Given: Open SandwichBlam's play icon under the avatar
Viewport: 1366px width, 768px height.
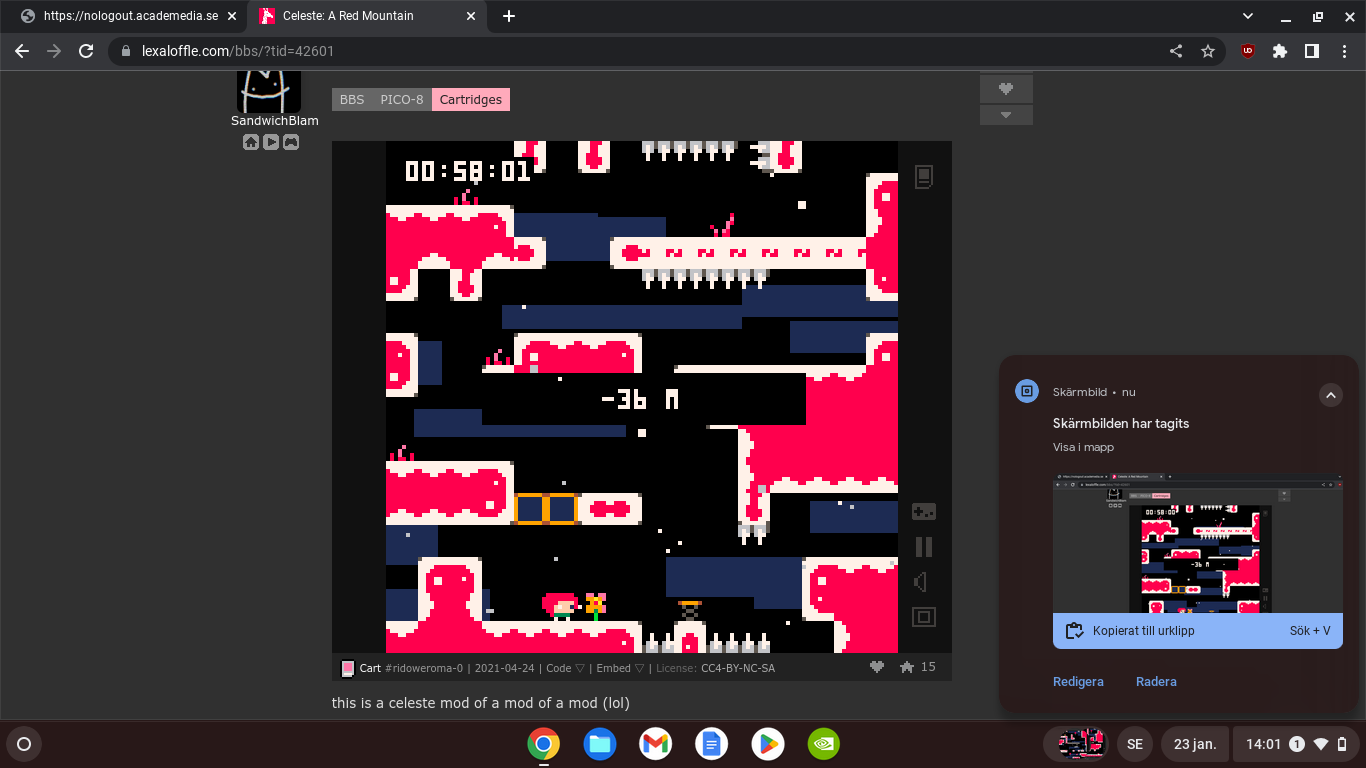Looking at the screenshot, I should click(x=271, y=142).
